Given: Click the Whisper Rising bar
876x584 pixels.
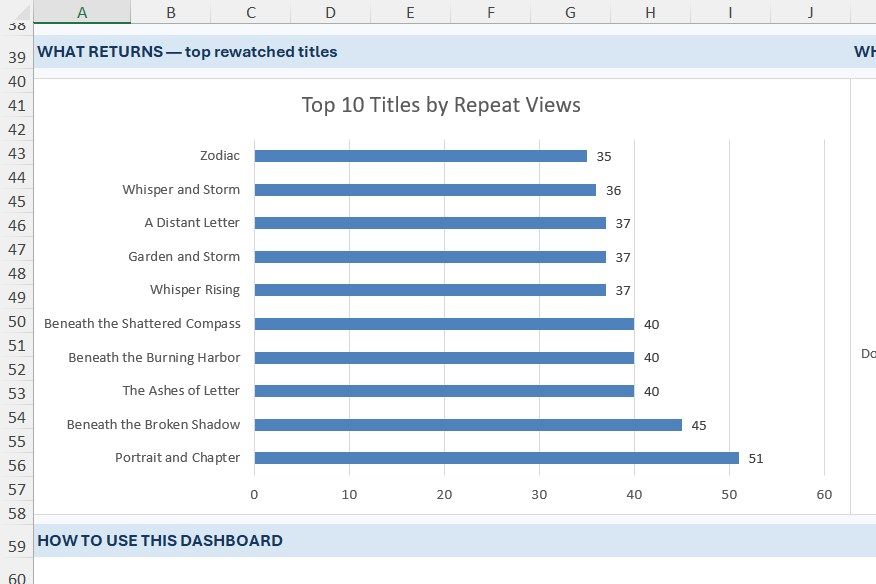Looking at the screenshot, I should click(430, 290).
